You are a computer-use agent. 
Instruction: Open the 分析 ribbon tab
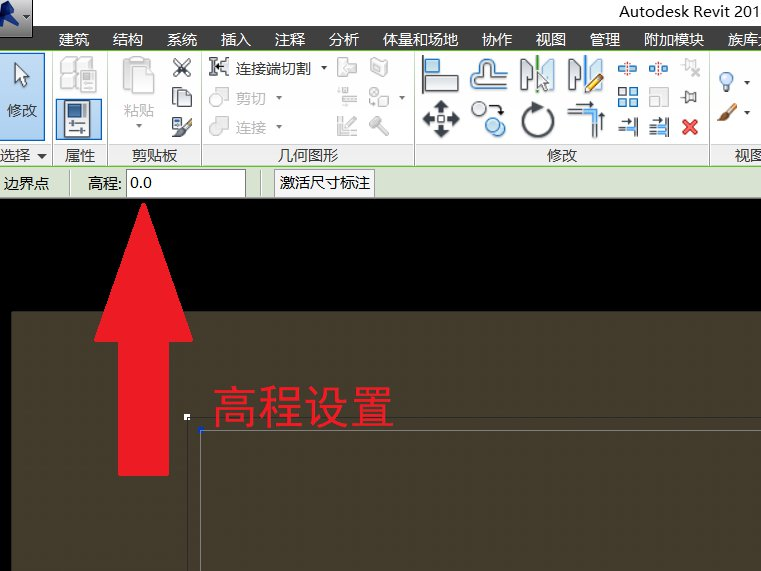[x=344, y=39]
